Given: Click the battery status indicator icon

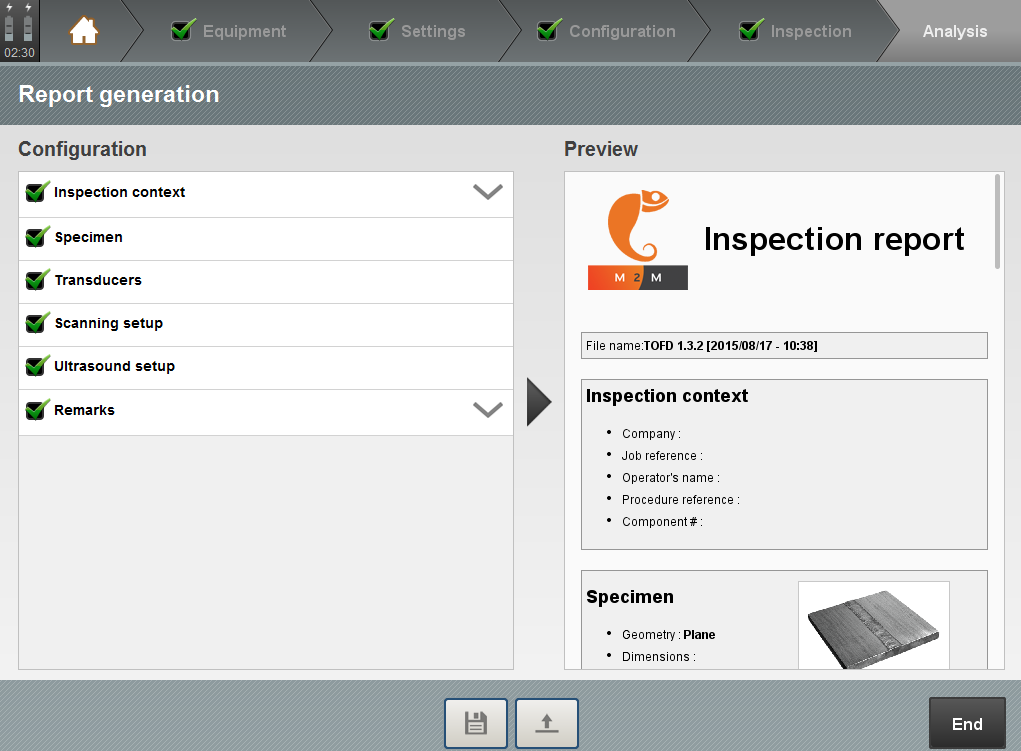Looking at the screenshot, I should 19,22.
